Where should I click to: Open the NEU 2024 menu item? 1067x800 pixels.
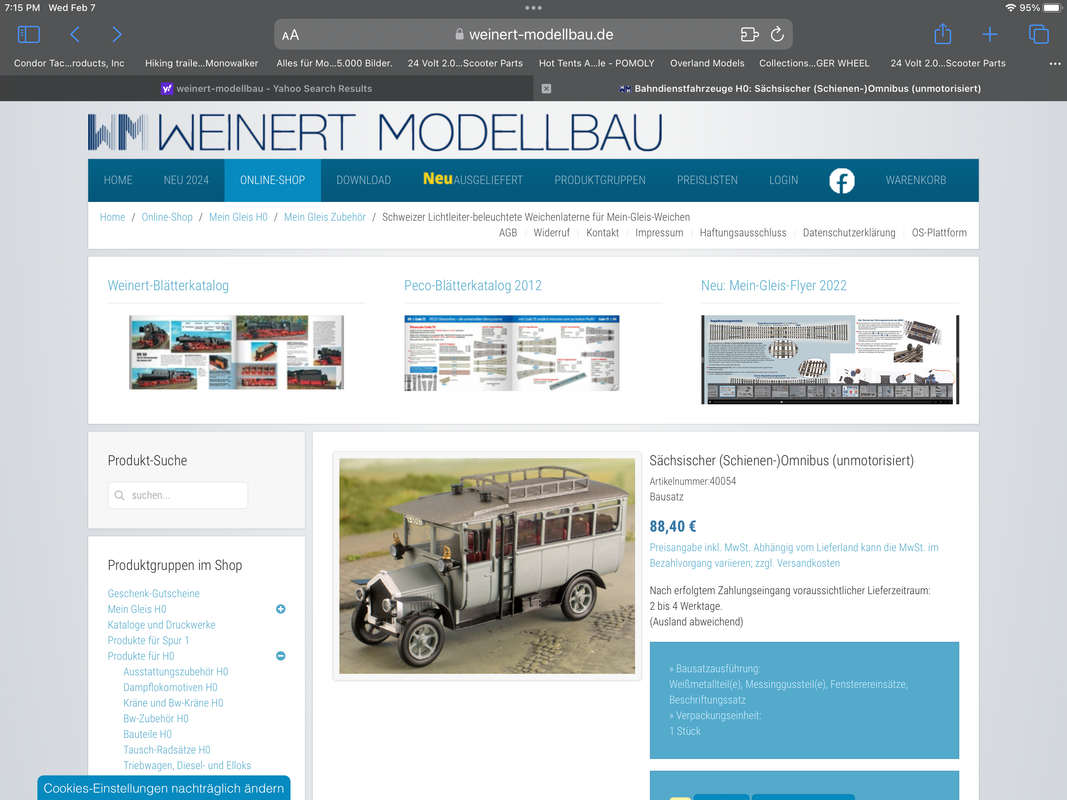pyautogui.click(x=186, y=180)
